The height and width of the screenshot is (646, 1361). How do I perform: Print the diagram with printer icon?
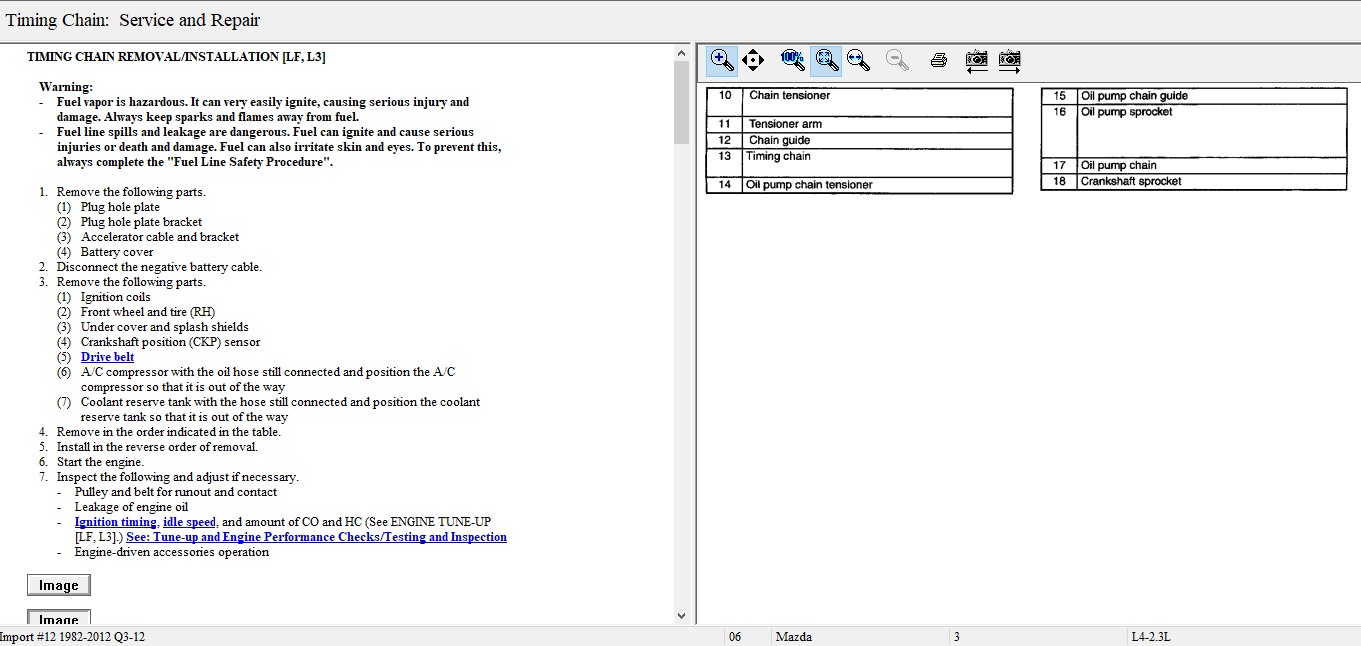point(938,60)
